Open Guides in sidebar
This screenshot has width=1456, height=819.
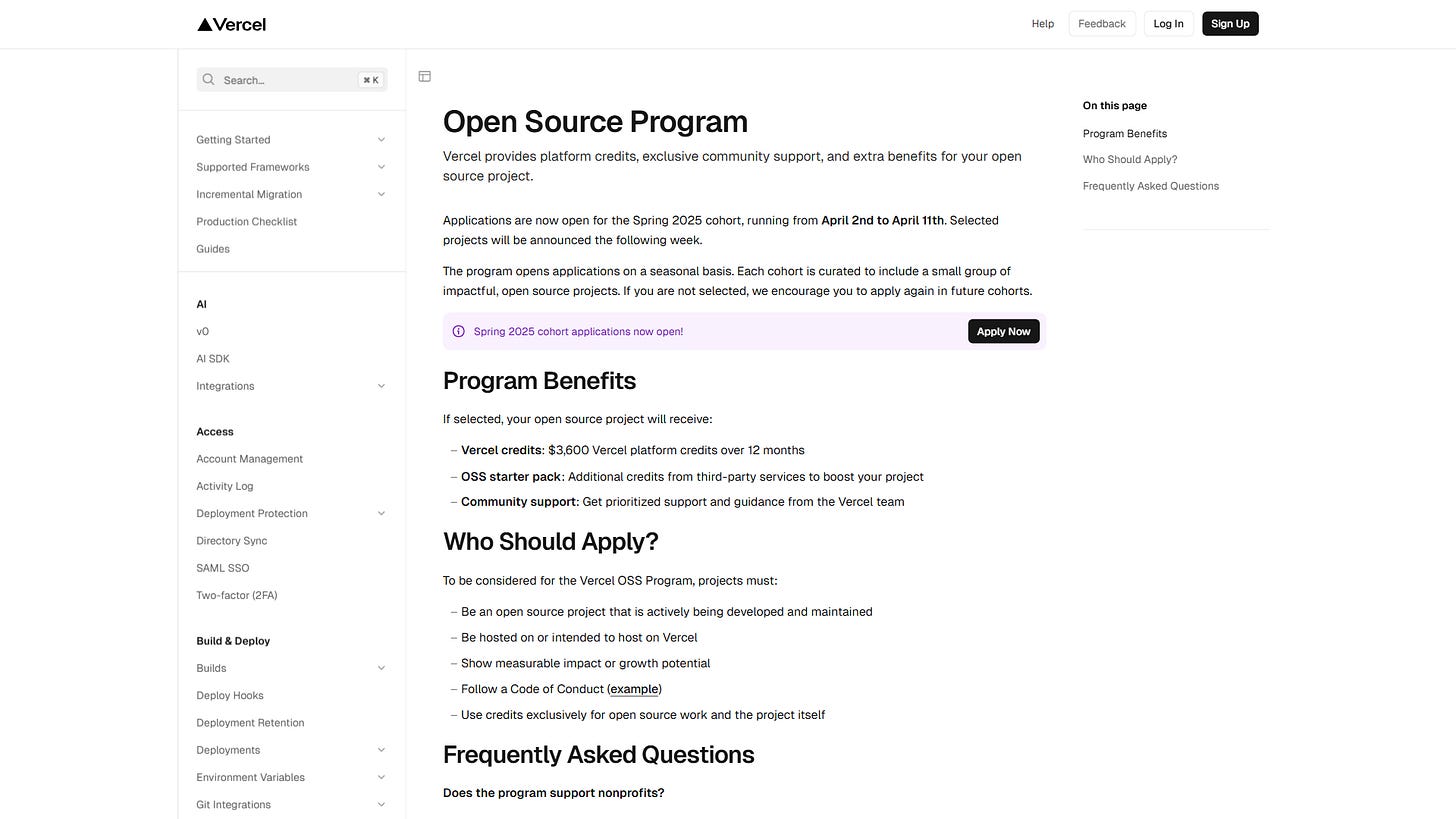pos(213,249)
